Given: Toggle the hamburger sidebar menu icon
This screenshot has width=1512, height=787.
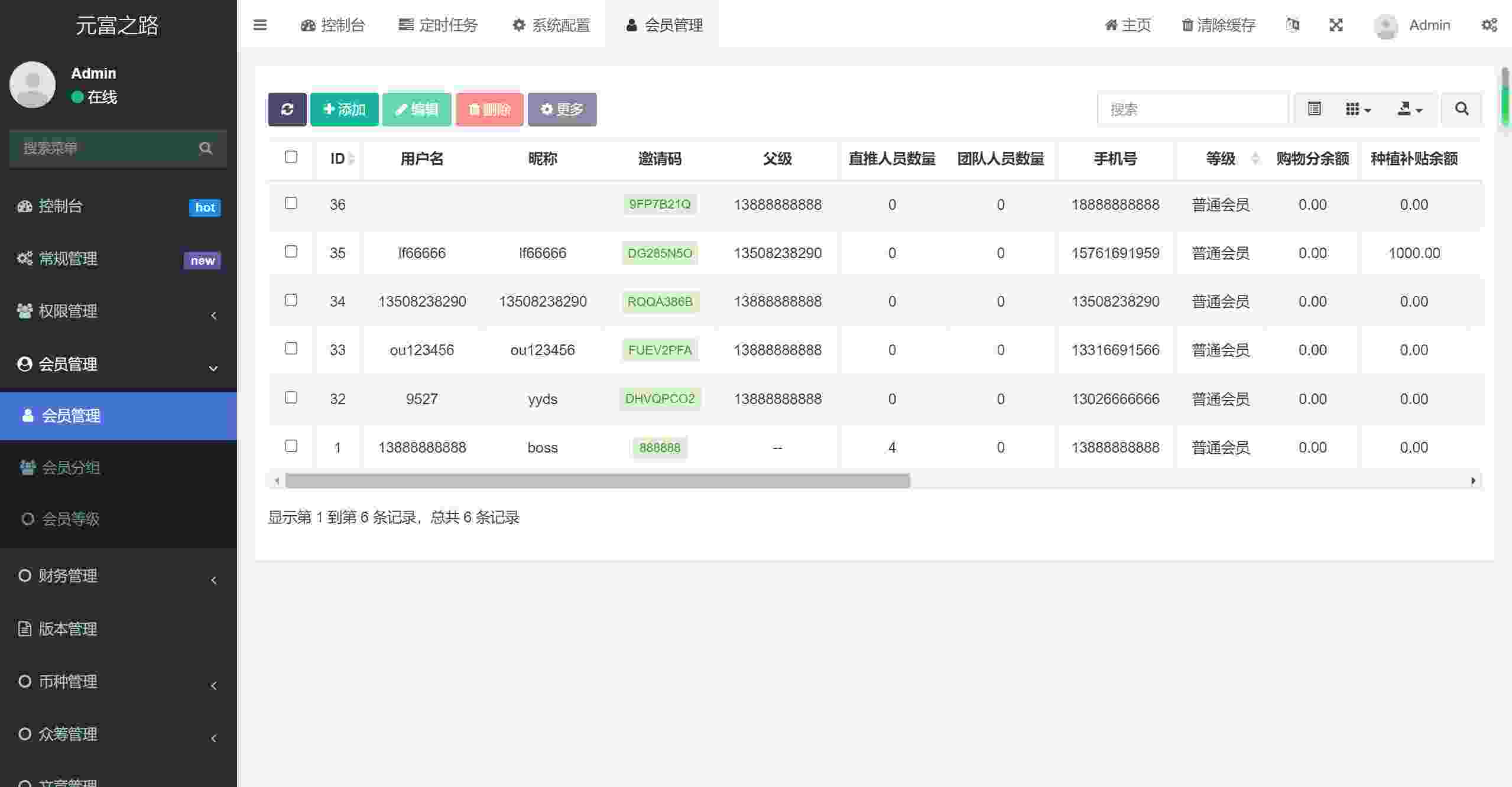Looking at the screenshot, I should [x=260, y=25].
